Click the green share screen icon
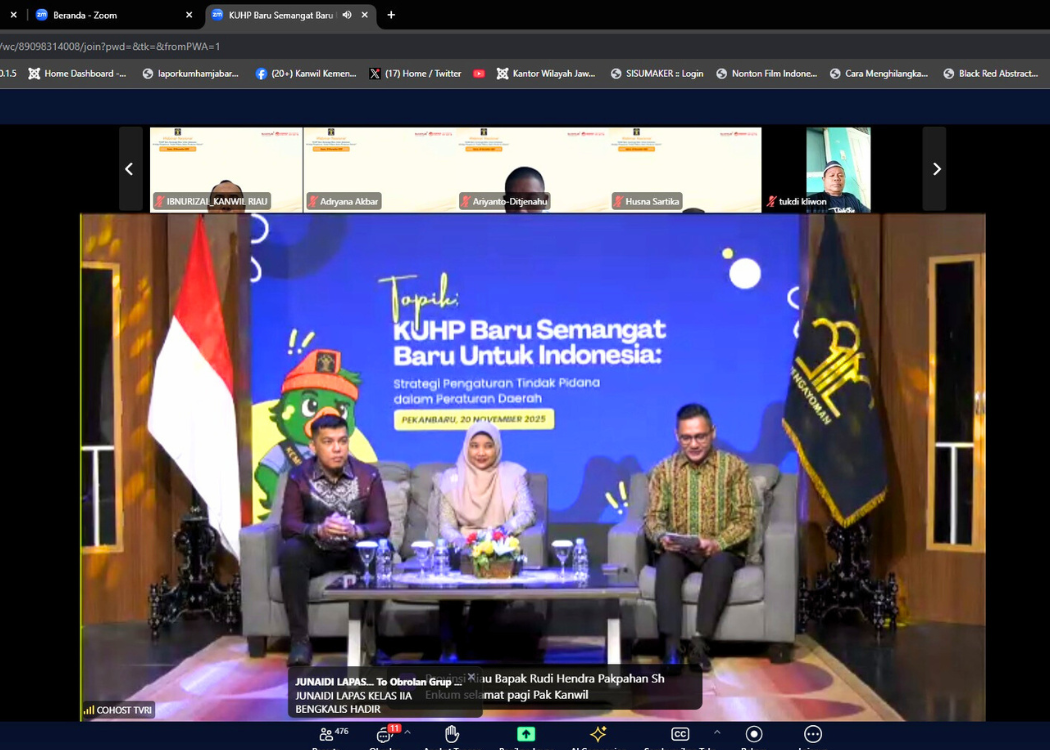The height and width of the screenshot is (750, 1050). click(x=525, y=735)
